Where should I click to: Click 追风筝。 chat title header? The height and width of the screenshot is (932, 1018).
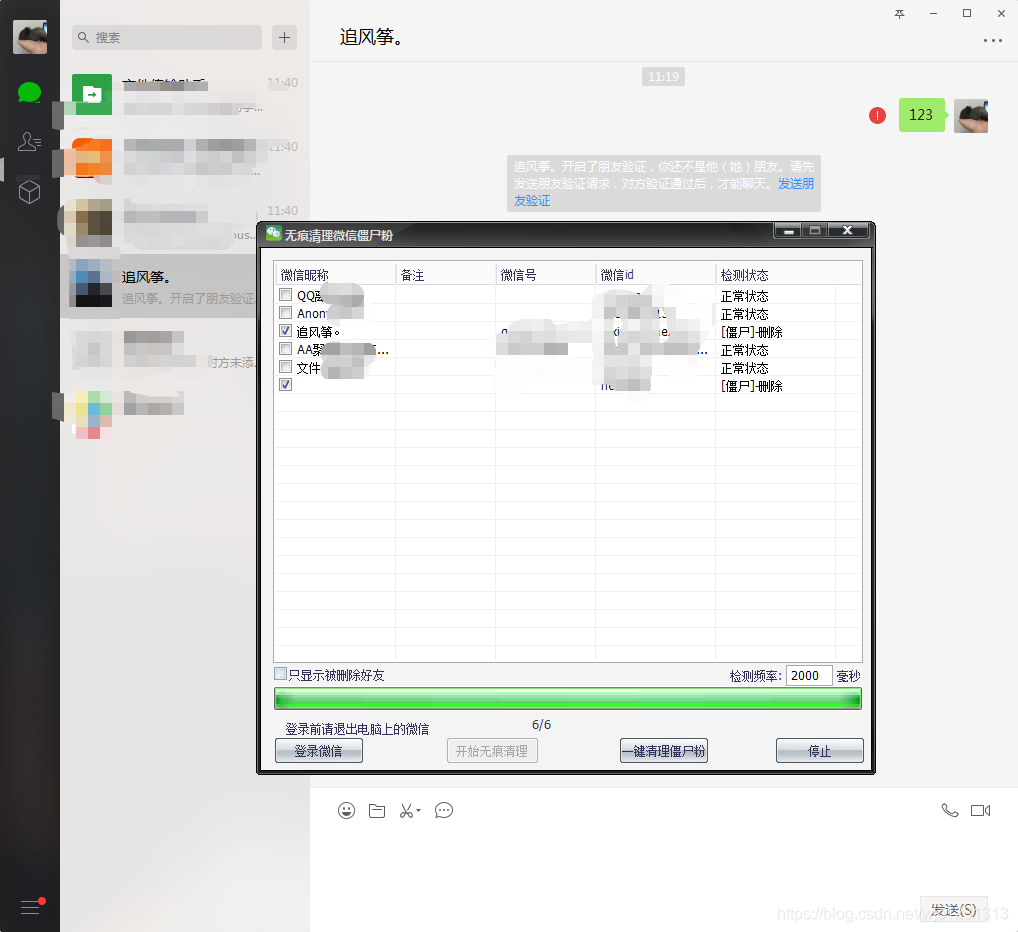[x=371, y=38]
